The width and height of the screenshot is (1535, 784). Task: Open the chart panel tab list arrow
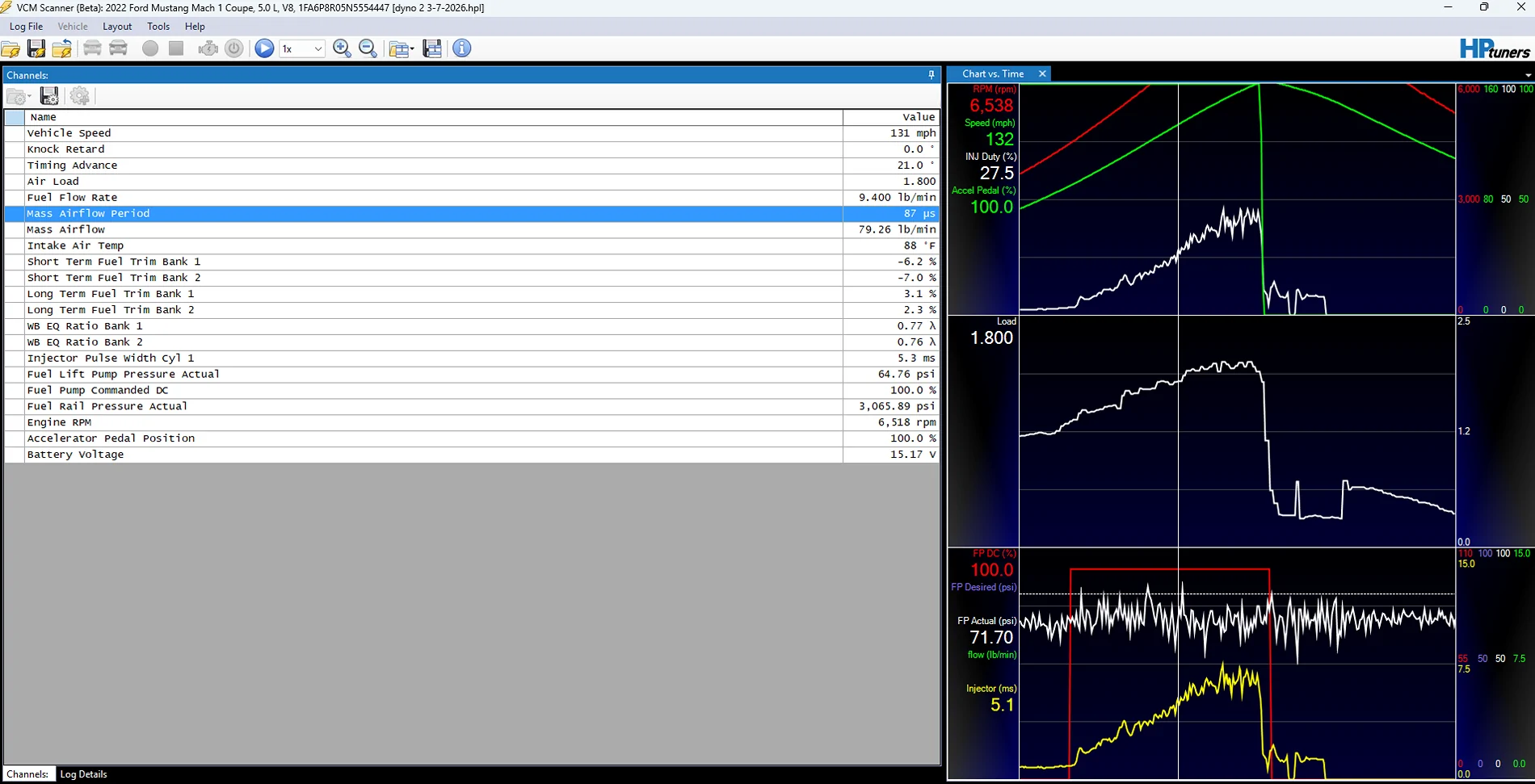coord(1528,75)
